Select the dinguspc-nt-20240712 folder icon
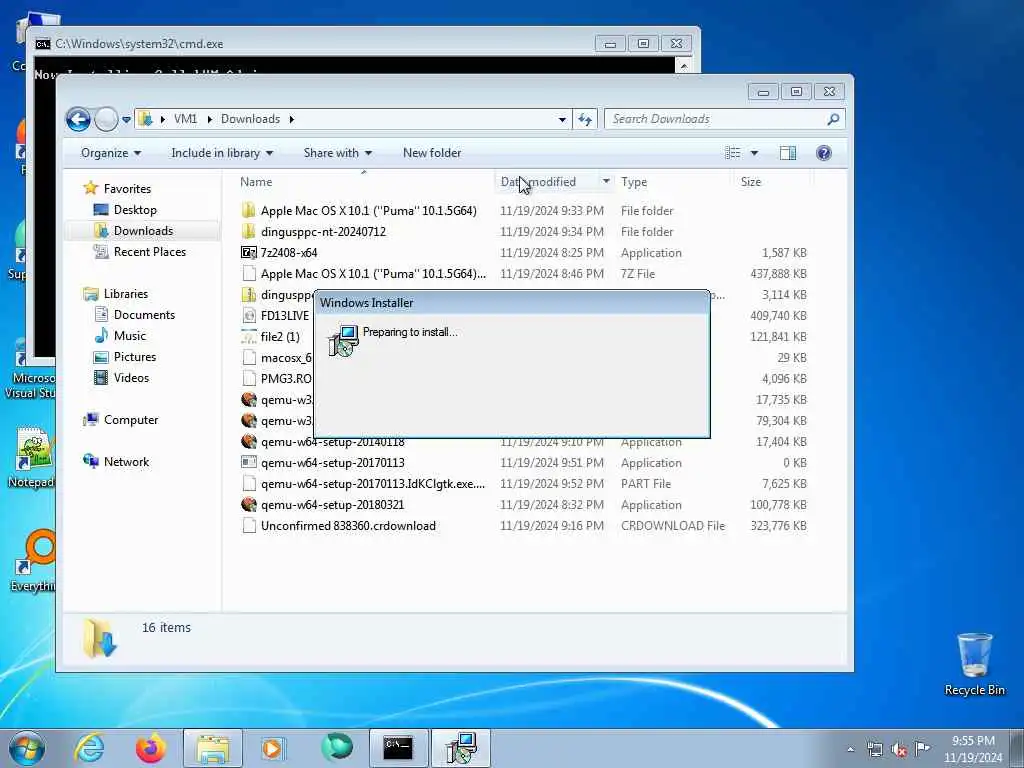The image size is (1024, 768). 248,231
